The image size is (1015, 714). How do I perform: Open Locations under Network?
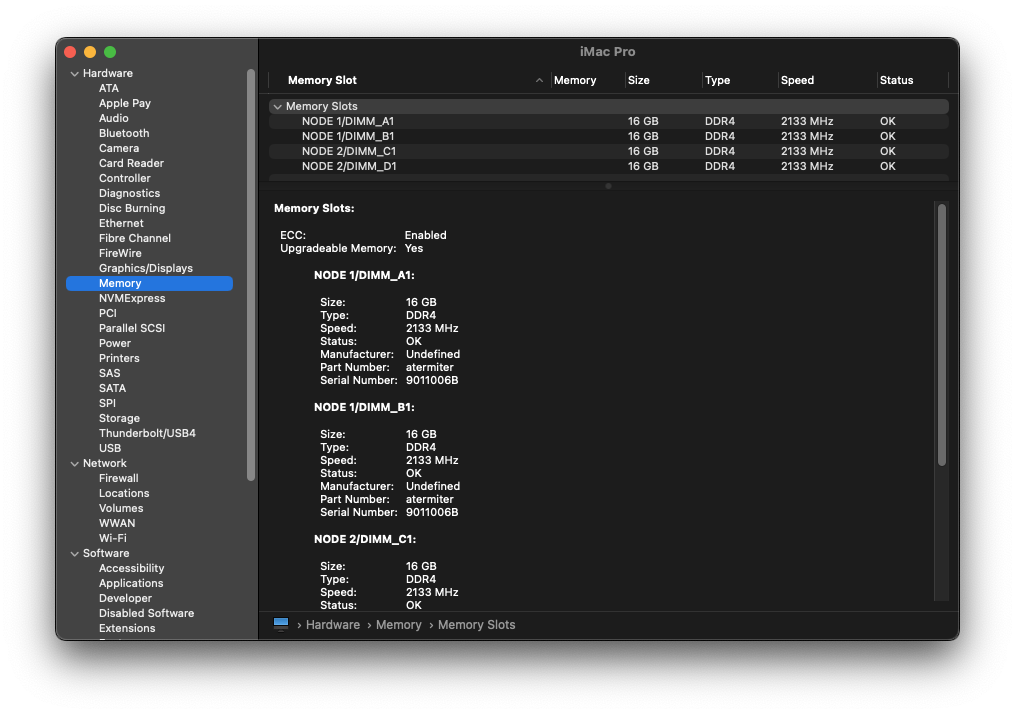pyautogui.click(x=124, y=493)
